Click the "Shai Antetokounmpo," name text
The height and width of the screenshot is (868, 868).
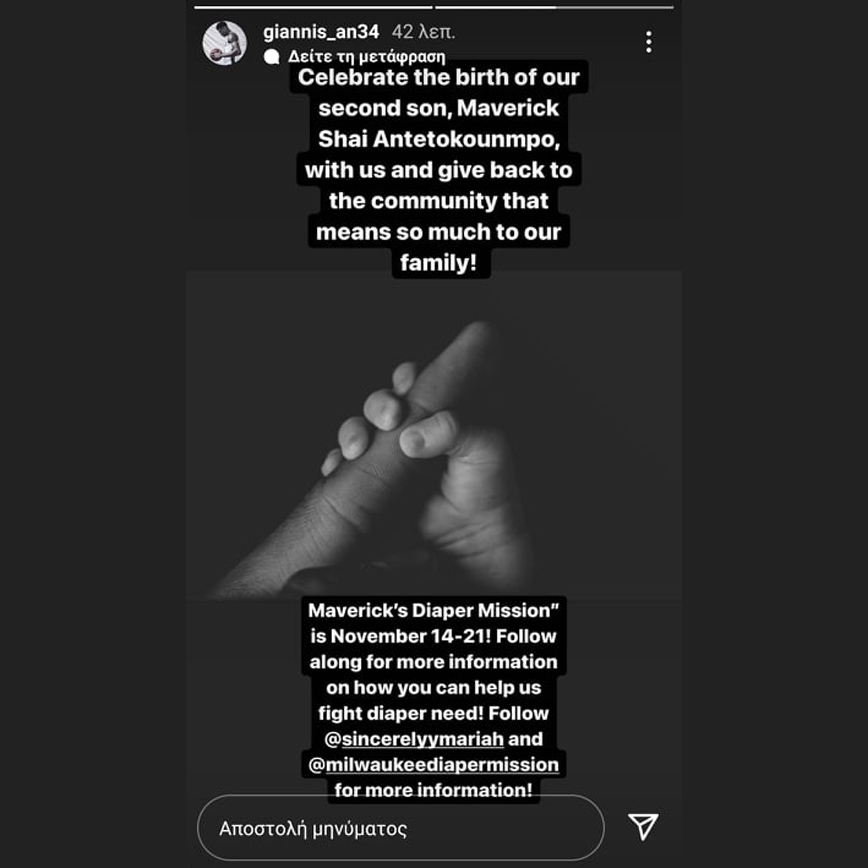[x=439, y=139]
